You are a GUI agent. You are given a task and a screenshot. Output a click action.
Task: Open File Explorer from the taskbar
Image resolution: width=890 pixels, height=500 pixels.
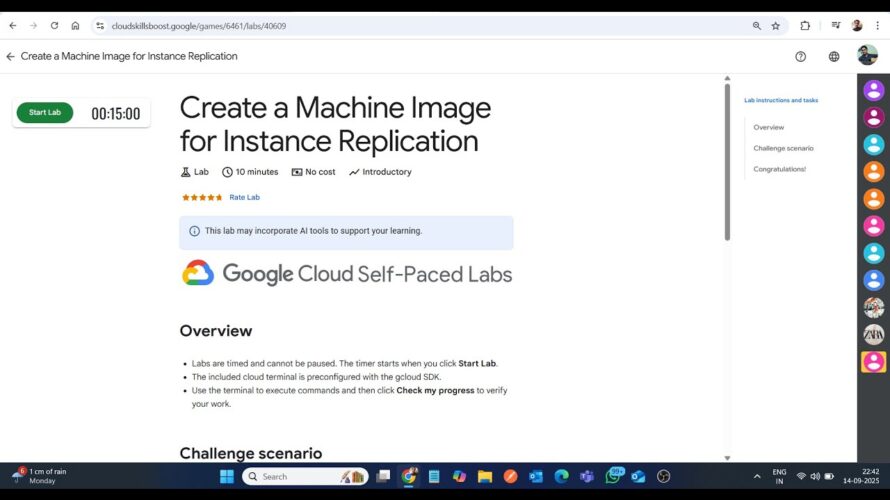(485, 477)
